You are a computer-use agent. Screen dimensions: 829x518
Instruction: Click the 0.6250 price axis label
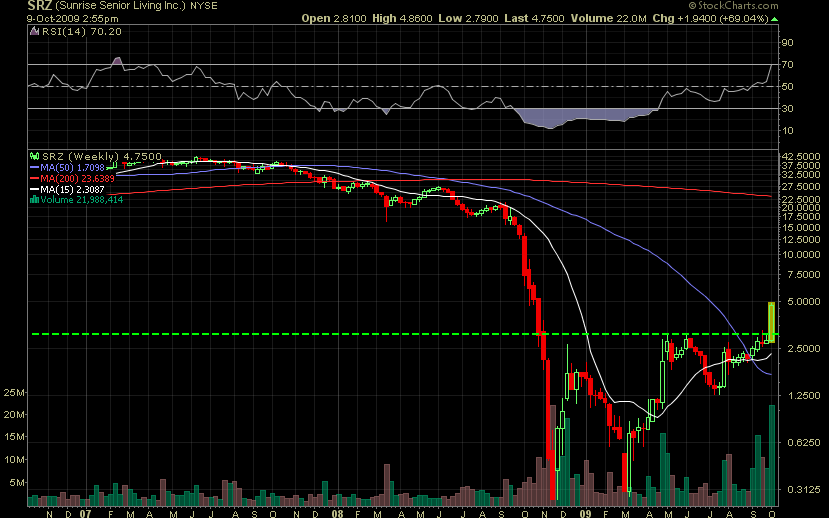(803, 442)
